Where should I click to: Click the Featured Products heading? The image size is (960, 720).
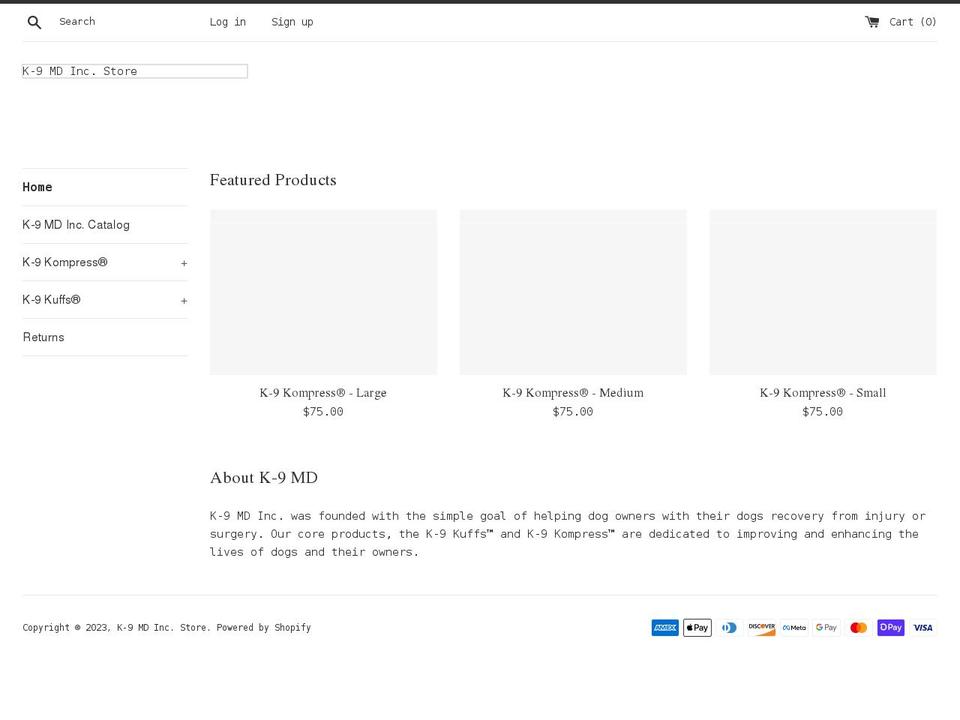point(273,180)
